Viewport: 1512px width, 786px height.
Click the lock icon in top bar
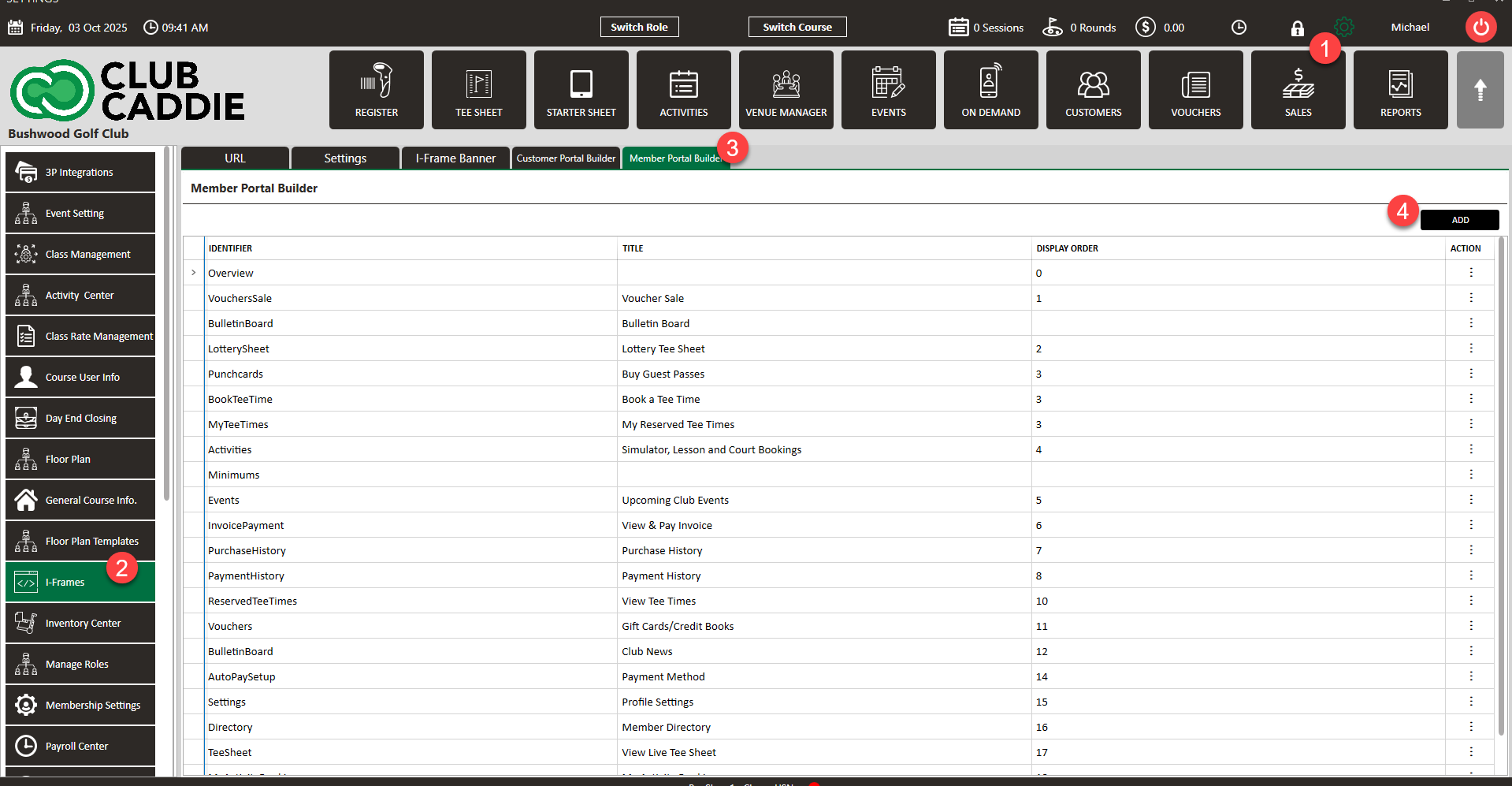point(1297,28)
